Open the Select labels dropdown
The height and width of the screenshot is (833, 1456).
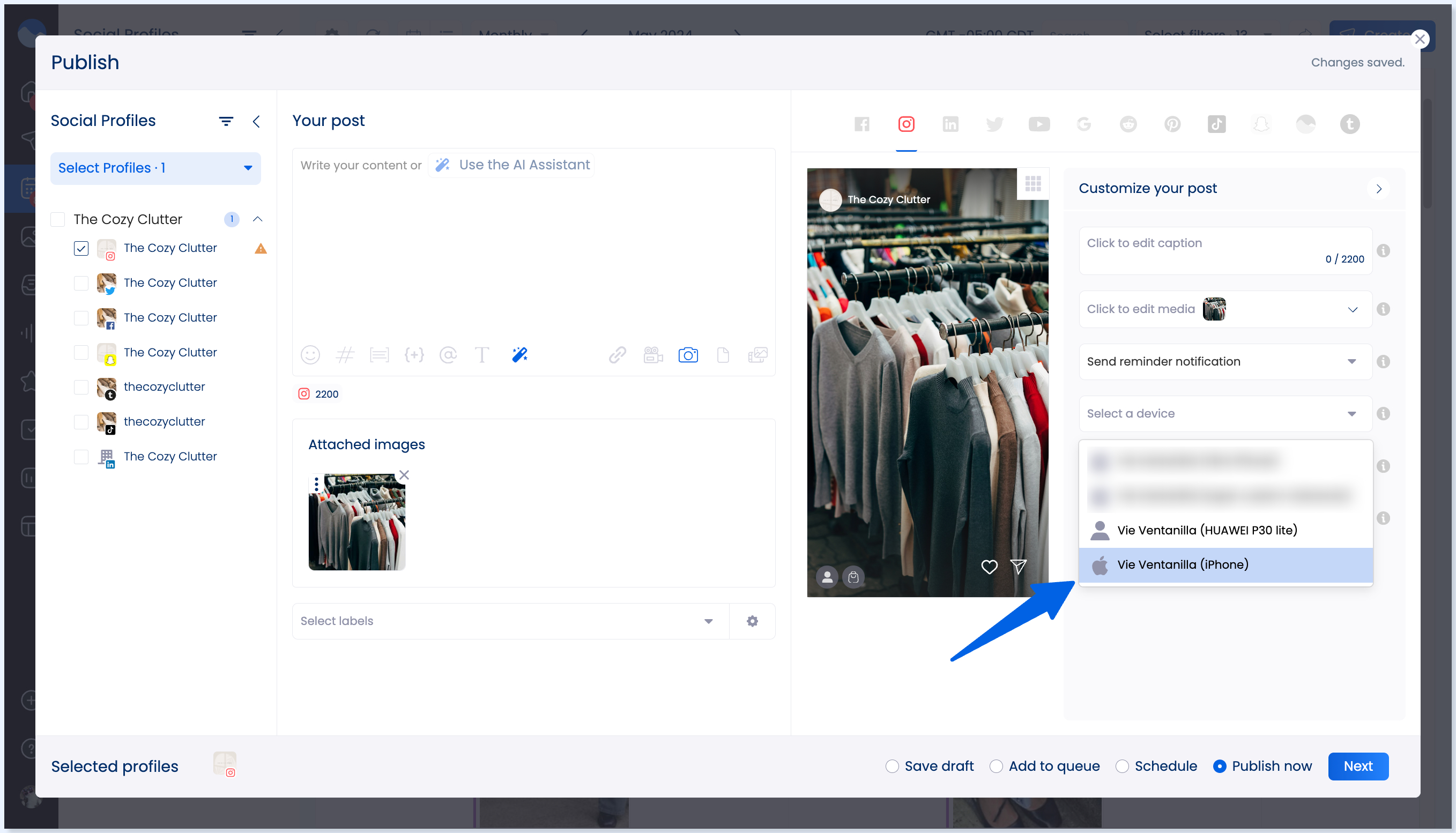[x=510, y=621]
